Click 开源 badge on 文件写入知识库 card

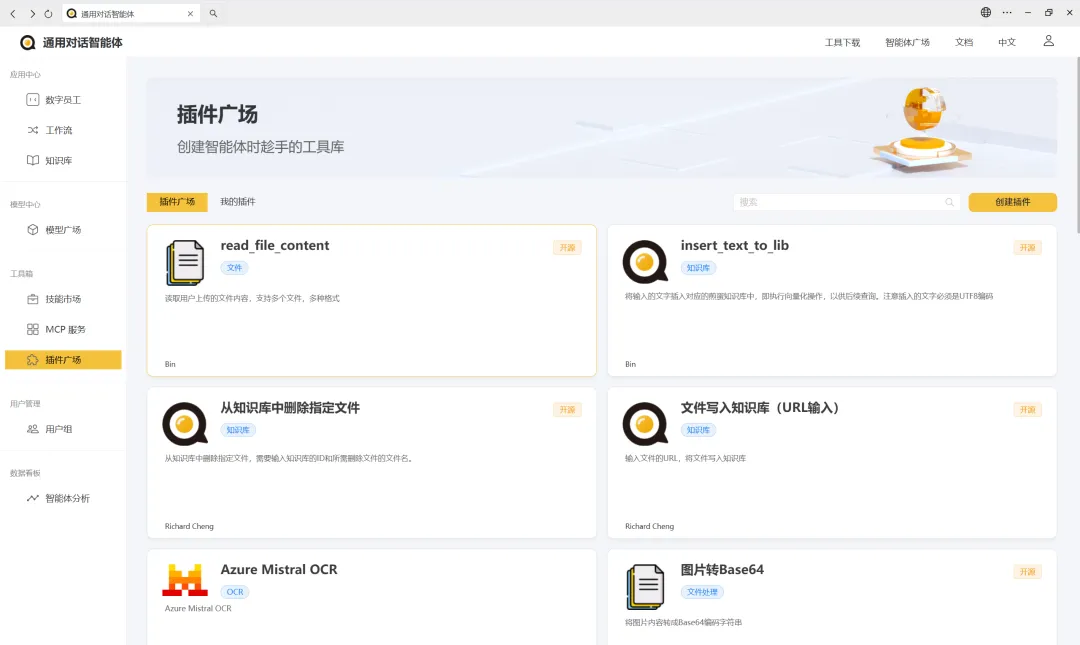click(1027, 409)
